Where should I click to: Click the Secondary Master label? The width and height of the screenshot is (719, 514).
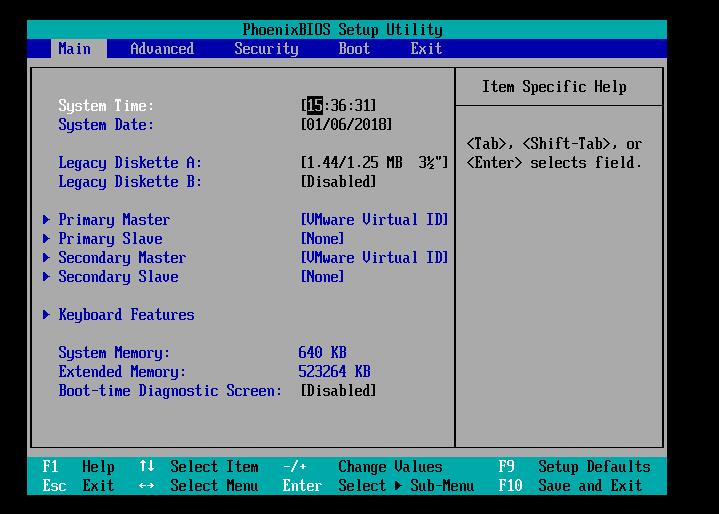122,258
